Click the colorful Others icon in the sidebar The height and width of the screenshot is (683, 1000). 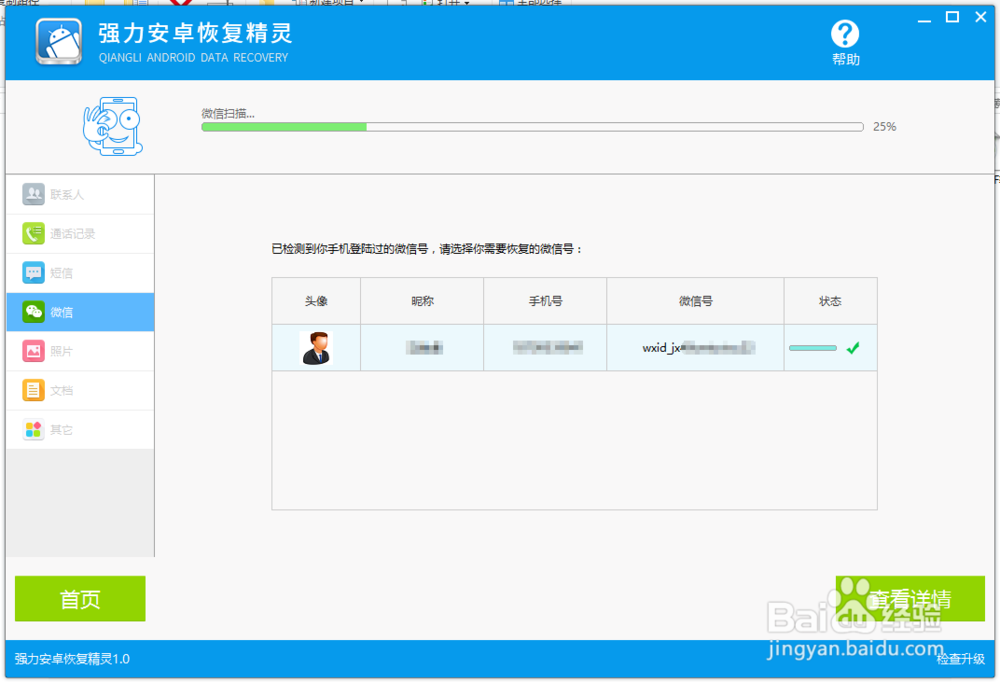tap(33, 429)
